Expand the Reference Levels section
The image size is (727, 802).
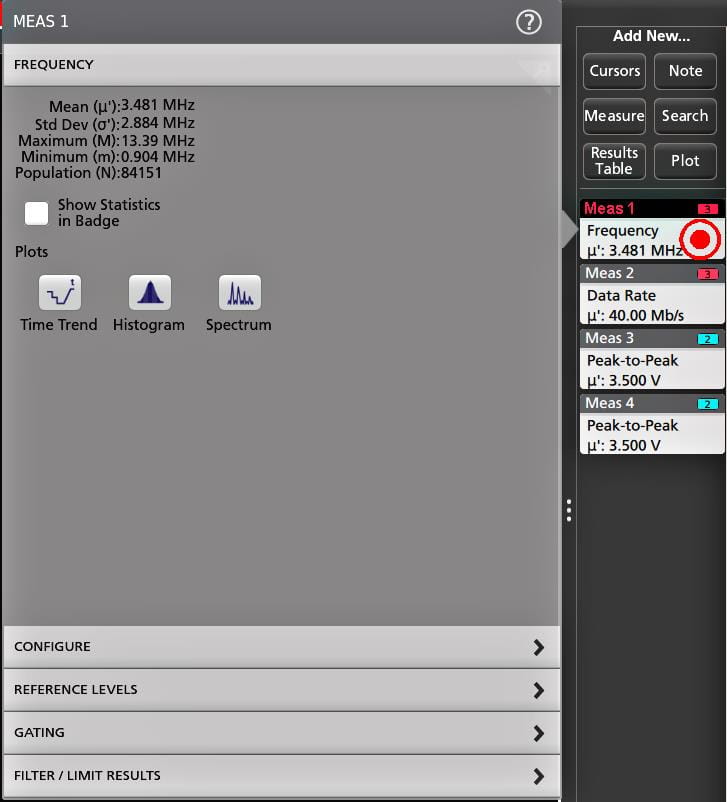pos(280,690)
